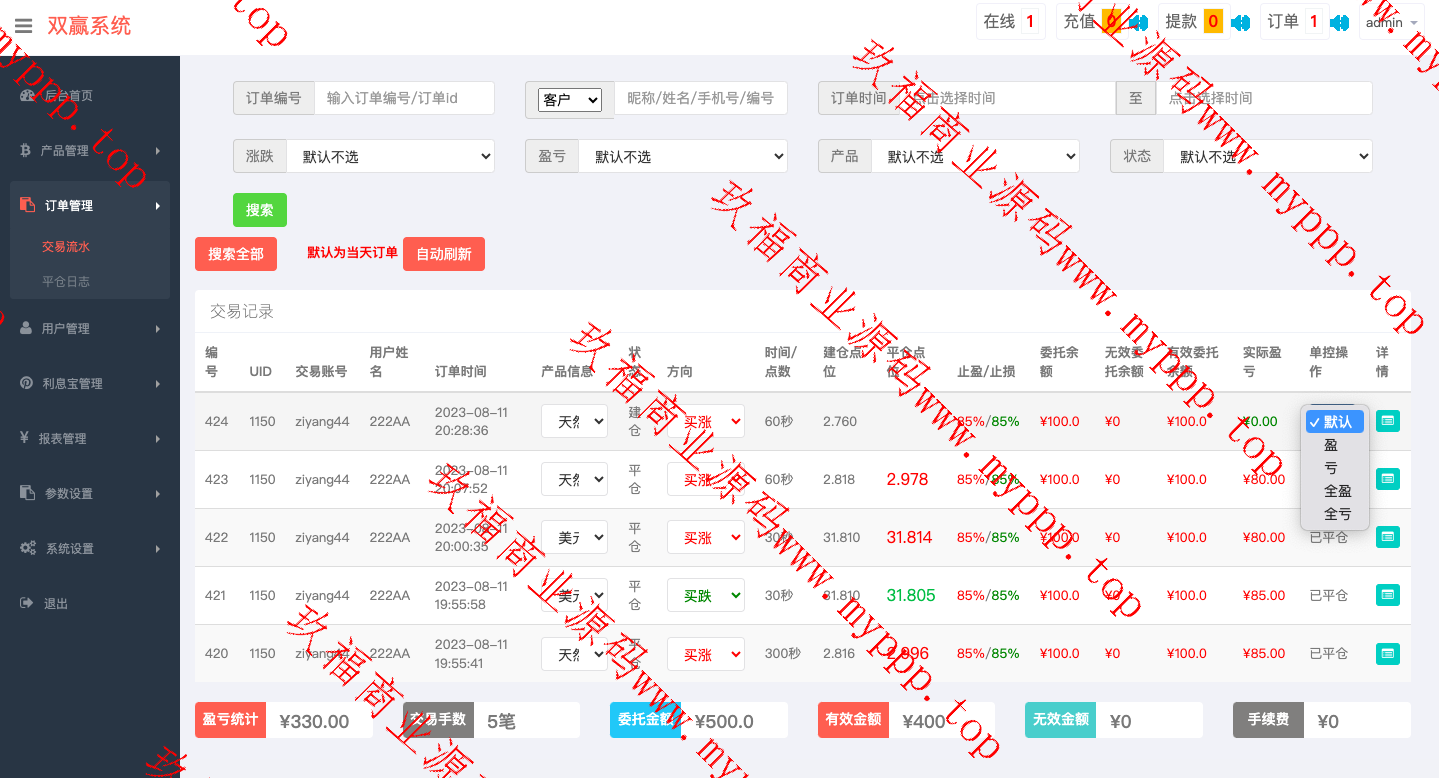Image resolution: width=1439 pixels, height=778 pixels.
Task: Click the 订单时间 column header
Action: (x=461, y=371)
